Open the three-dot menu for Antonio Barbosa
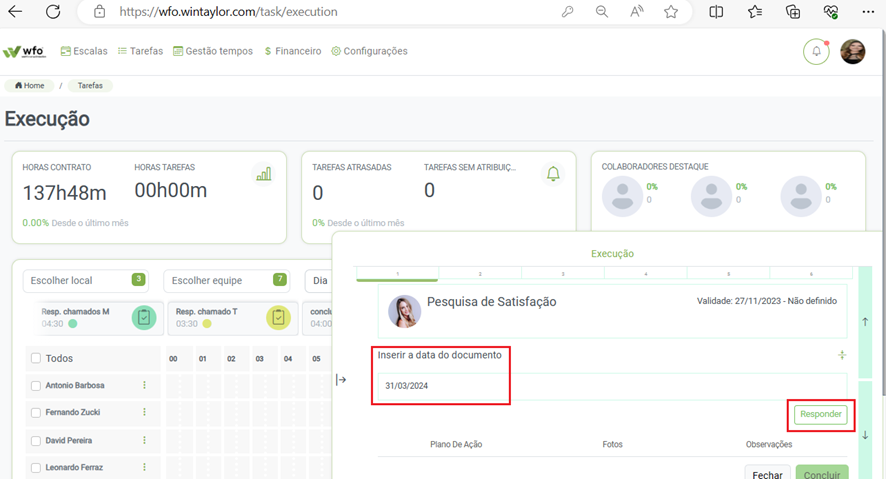 coord(144,385)
